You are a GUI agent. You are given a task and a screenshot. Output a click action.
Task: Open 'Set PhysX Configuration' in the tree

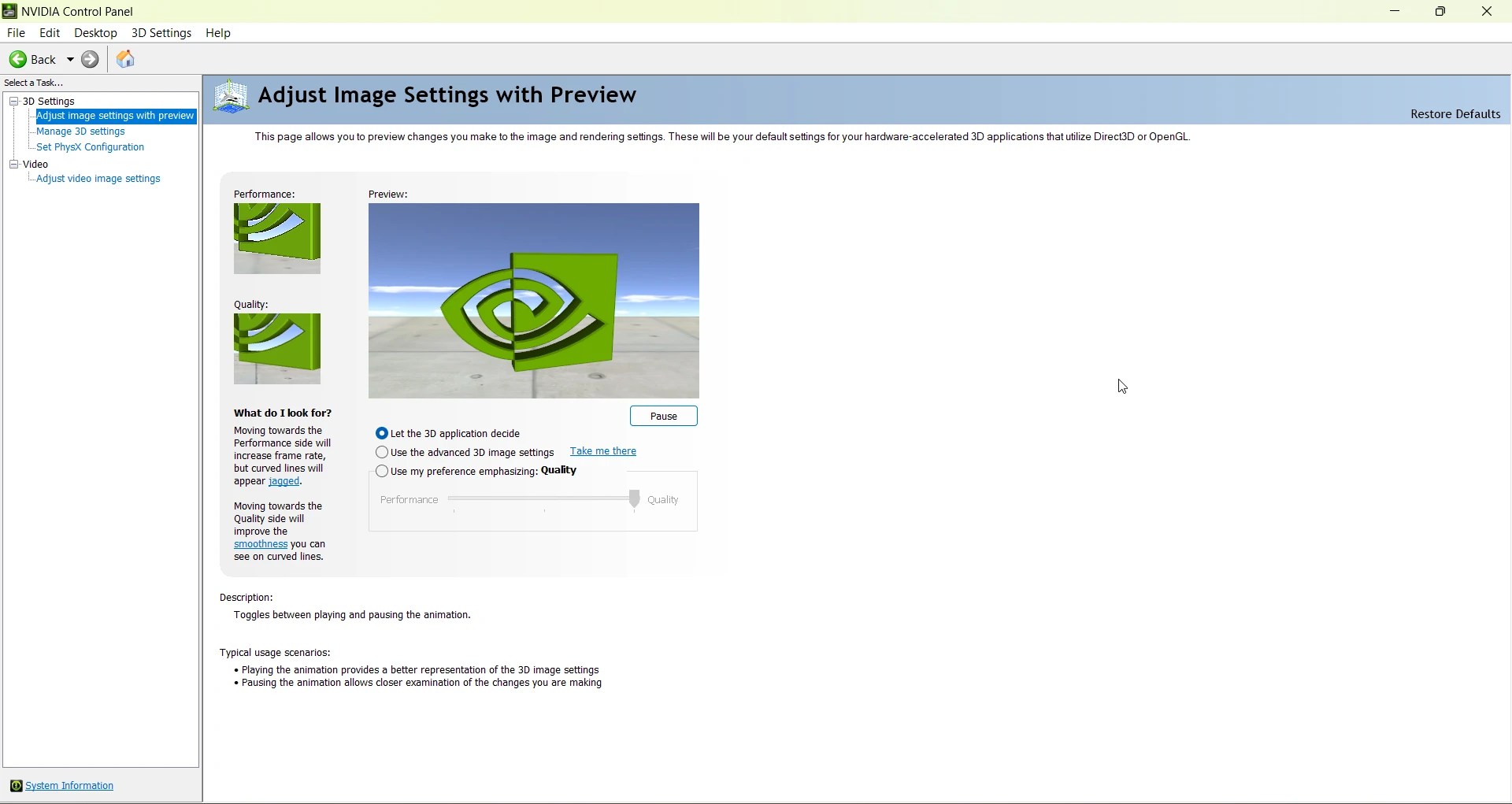pos(91,148)
